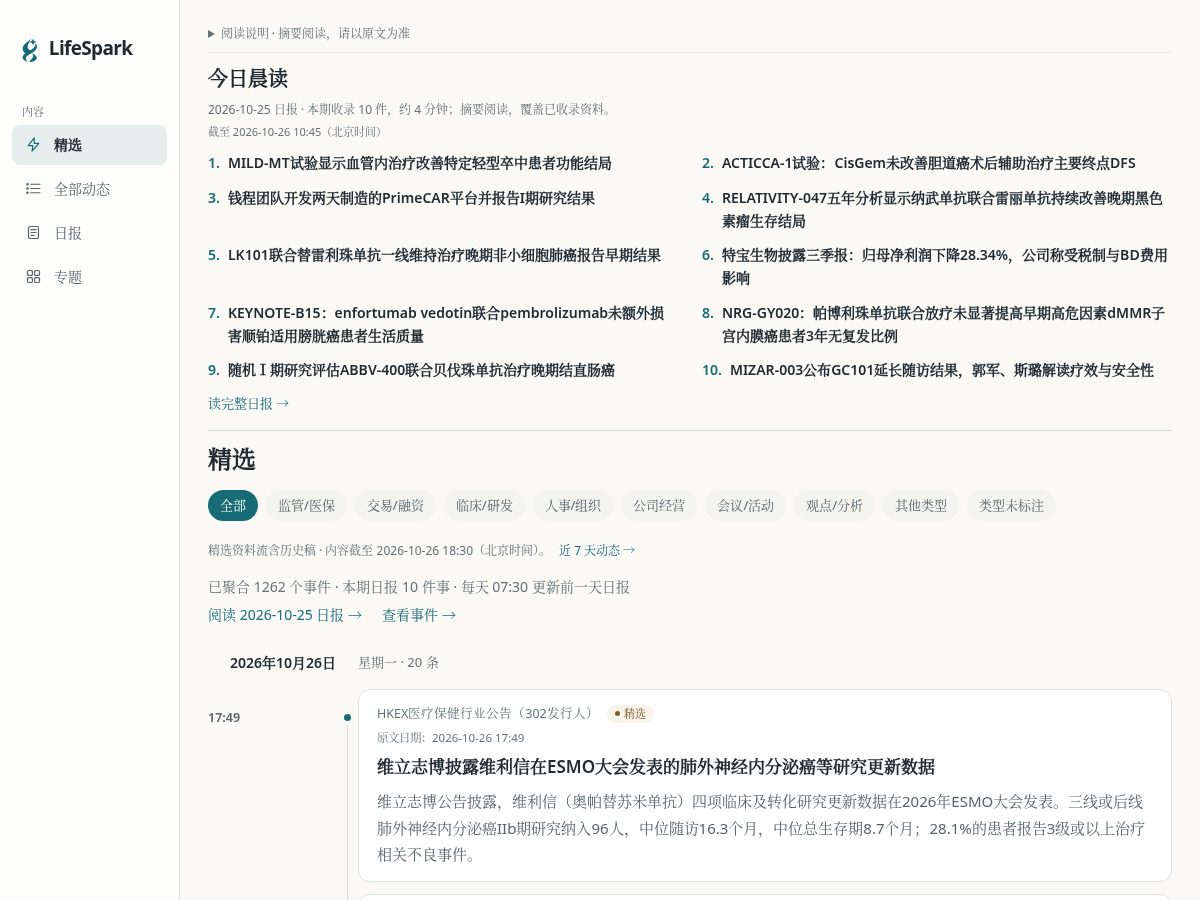Screen dimensions: 1200x900
Task: Filter by 类型未标注
Action: coord(1011,506)
